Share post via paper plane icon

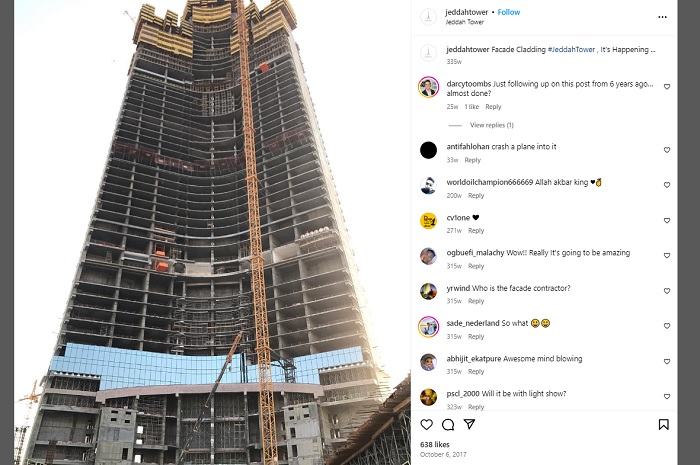click(469, 424)
